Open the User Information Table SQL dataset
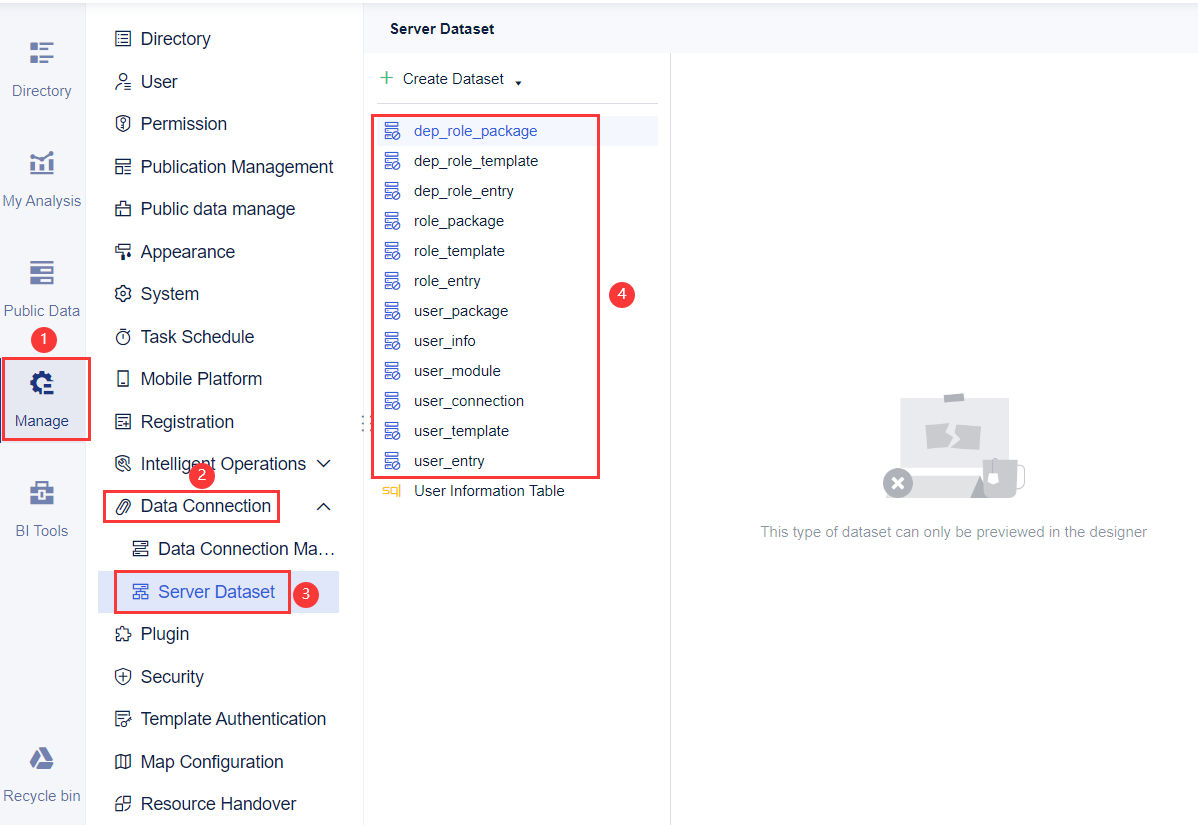1198x825 pixels. [x=490, y=490]
